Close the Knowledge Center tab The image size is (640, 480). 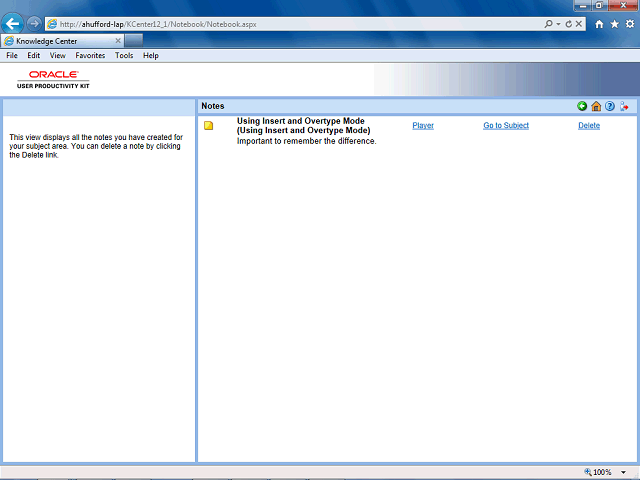118,41
